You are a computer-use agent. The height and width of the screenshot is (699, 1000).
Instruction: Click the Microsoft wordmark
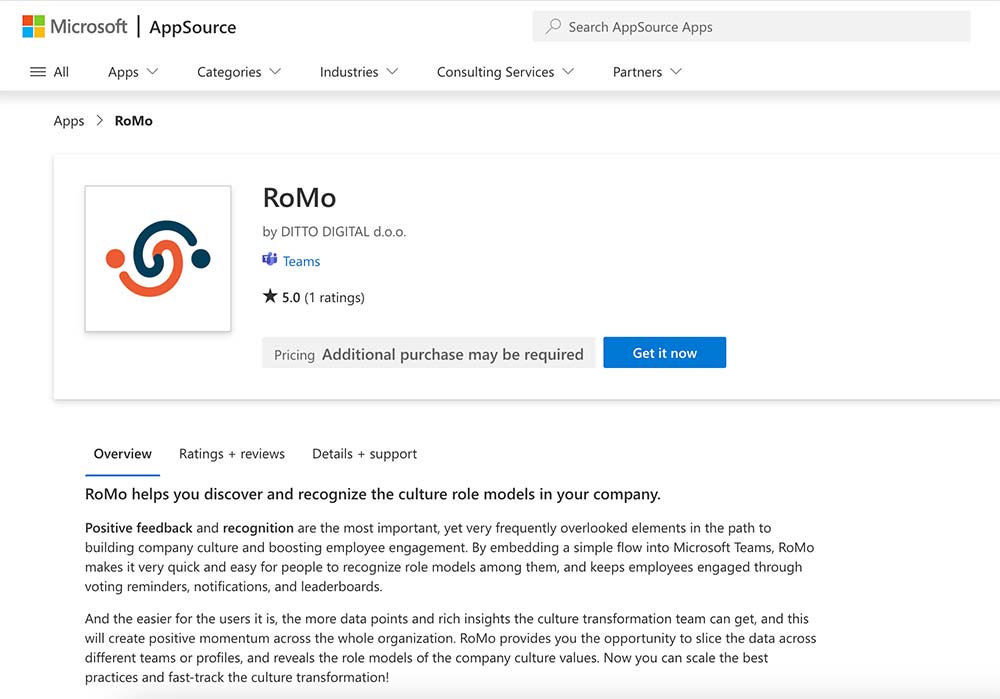tap(89, 27)
